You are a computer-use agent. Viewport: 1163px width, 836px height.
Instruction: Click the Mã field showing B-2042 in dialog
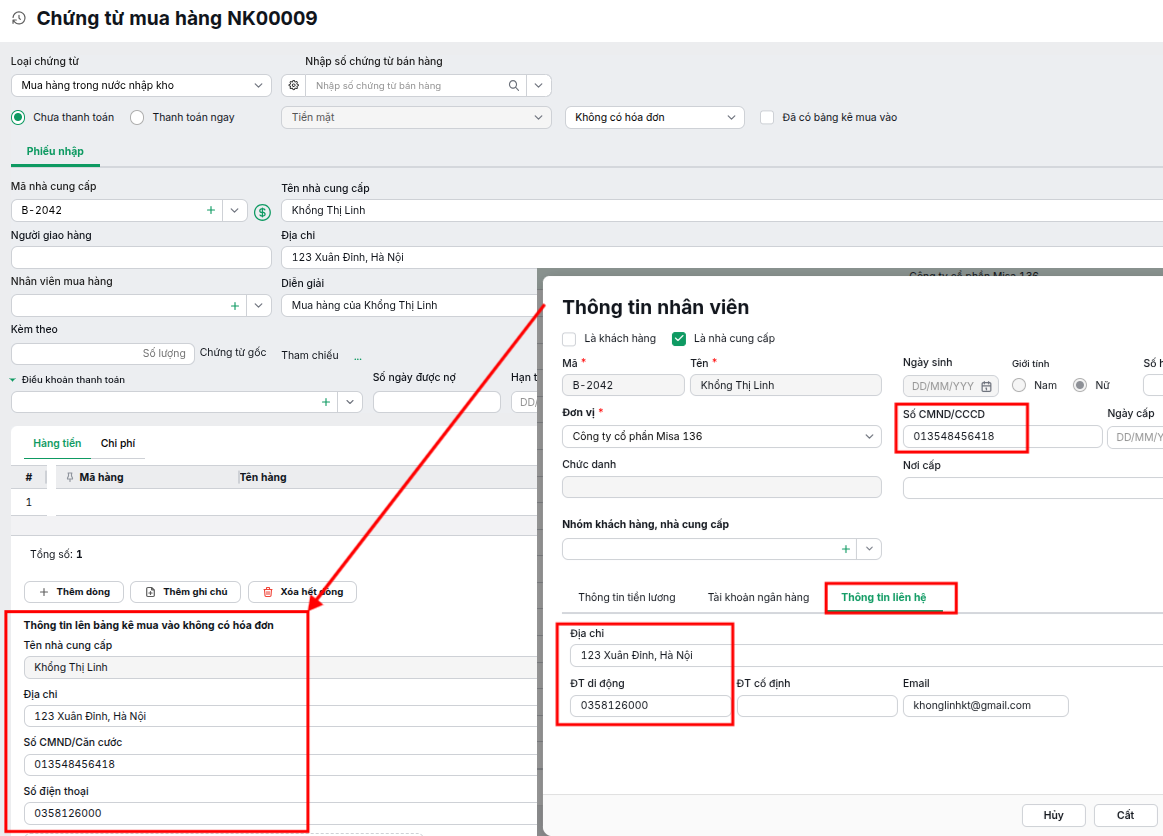click(623, 385)
